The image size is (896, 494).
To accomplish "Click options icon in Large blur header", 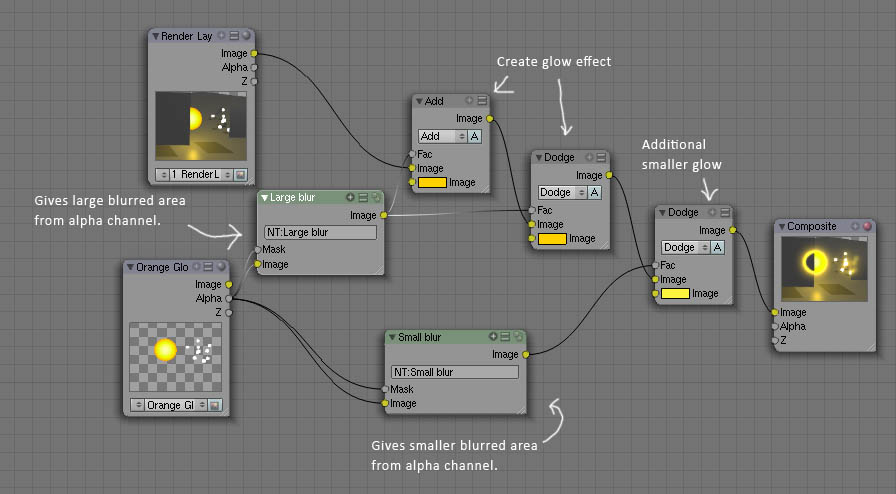I will tap(363, 197).
